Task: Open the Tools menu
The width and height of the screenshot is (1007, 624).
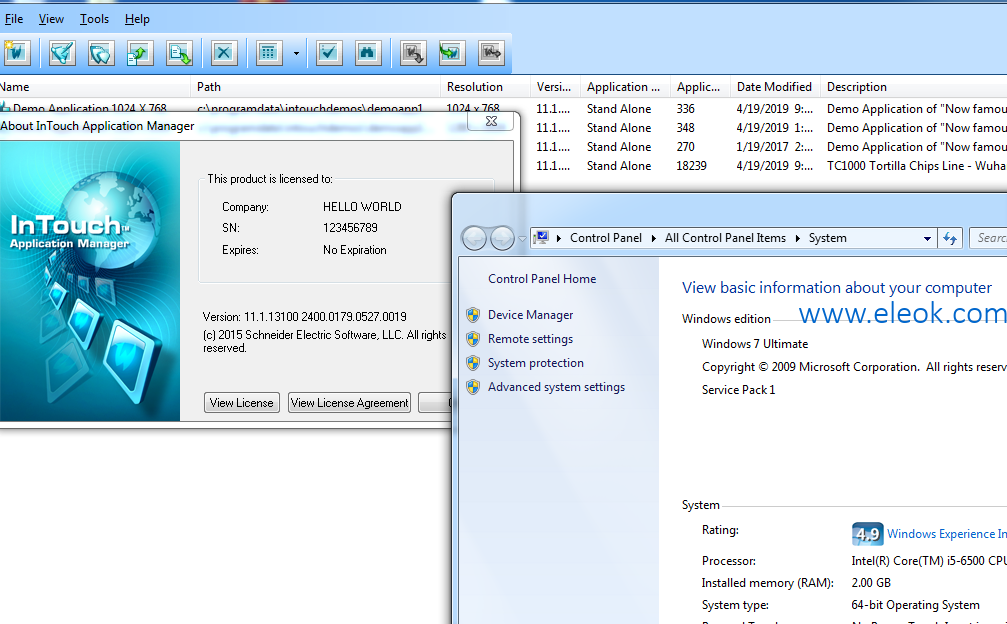Action: pos(94,19)
